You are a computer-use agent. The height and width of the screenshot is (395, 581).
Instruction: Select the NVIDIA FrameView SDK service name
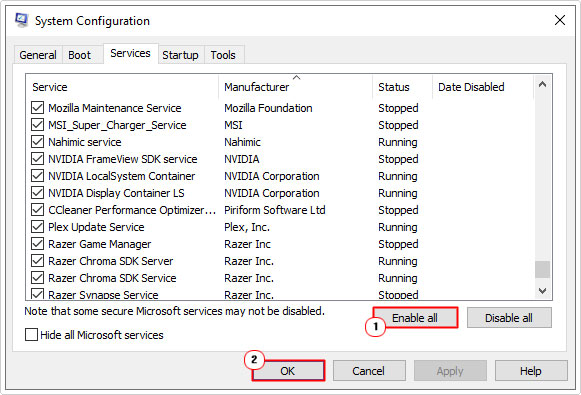click(123, 159)
